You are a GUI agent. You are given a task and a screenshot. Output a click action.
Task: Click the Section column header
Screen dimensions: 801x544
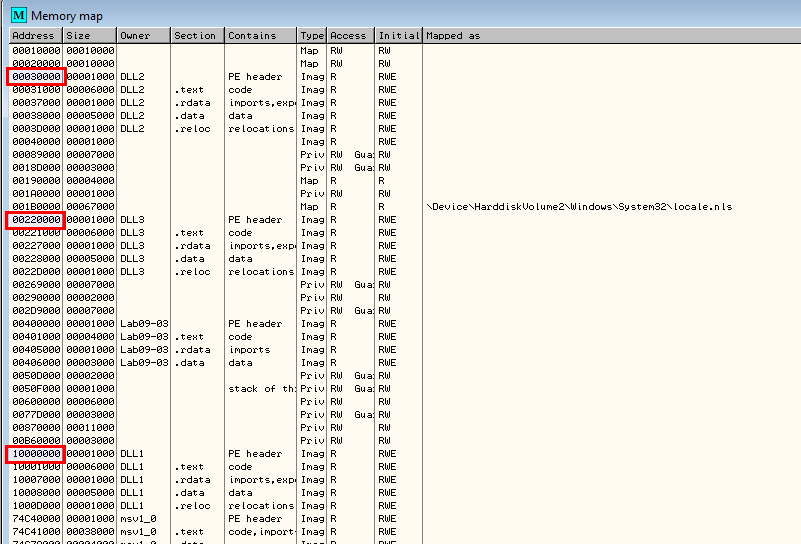coord(196,36)
